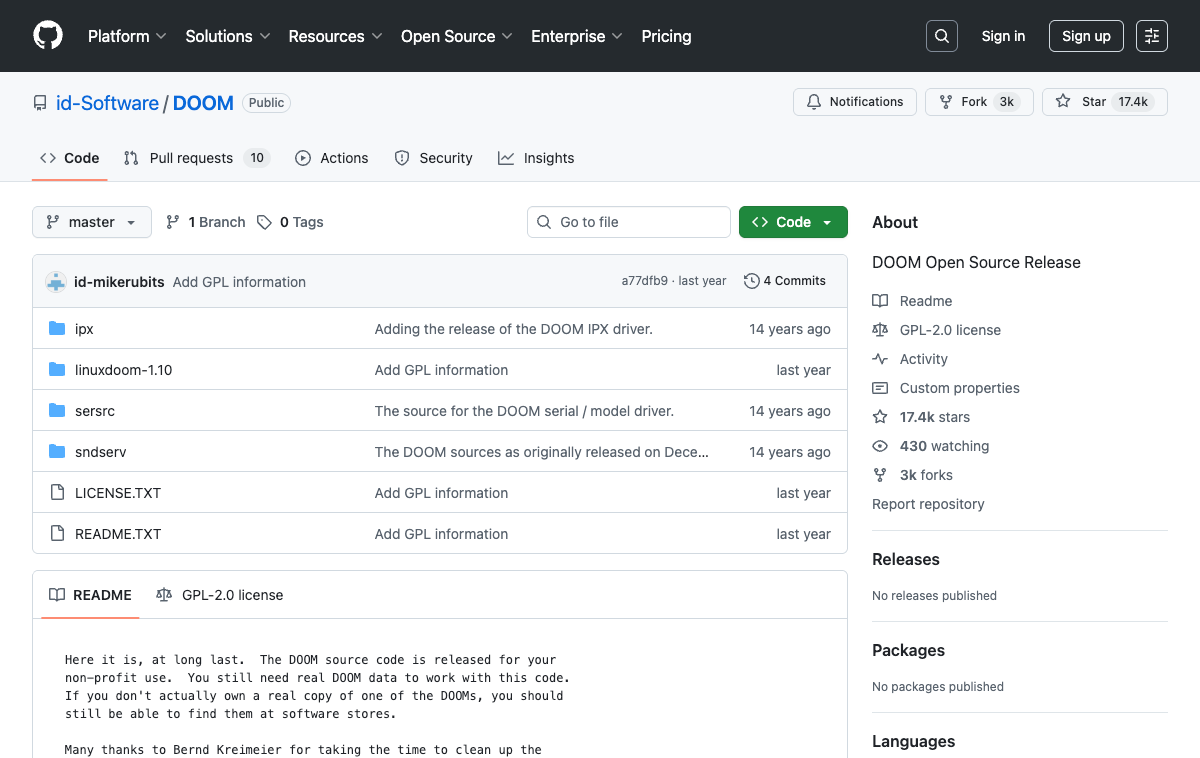The image size is (1200, 758).
Task: Click the bell icon in Notifications button
Action: [814, 102]
